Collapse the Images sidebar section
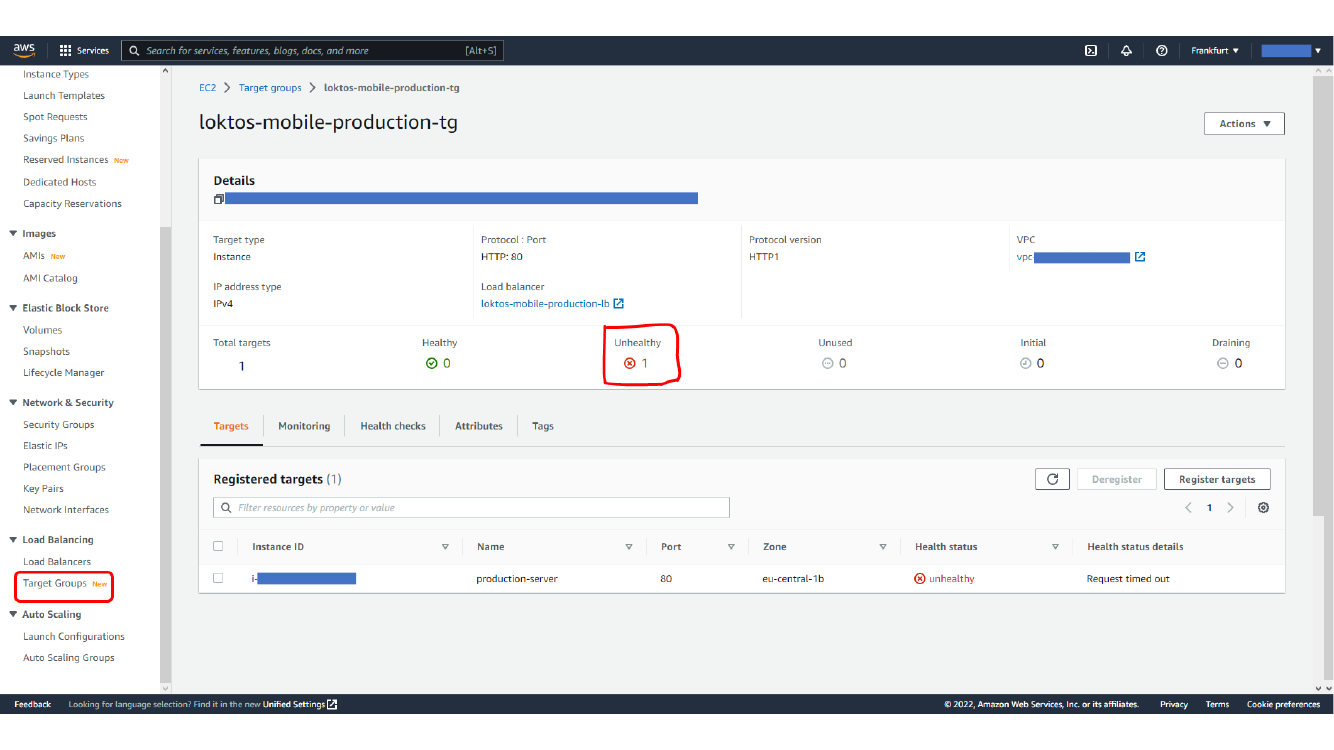 click(13, 234)
